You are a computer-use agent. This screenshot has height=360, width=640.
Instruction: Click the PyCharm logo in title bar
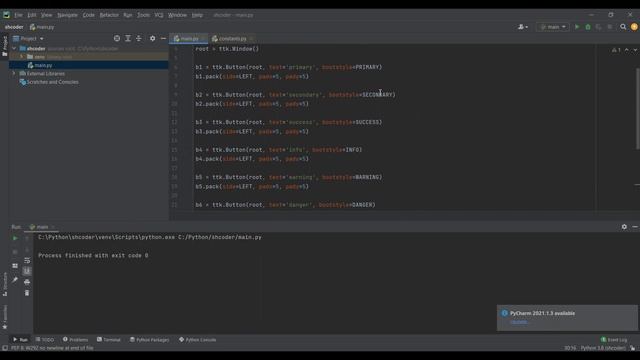click(7, 15)
